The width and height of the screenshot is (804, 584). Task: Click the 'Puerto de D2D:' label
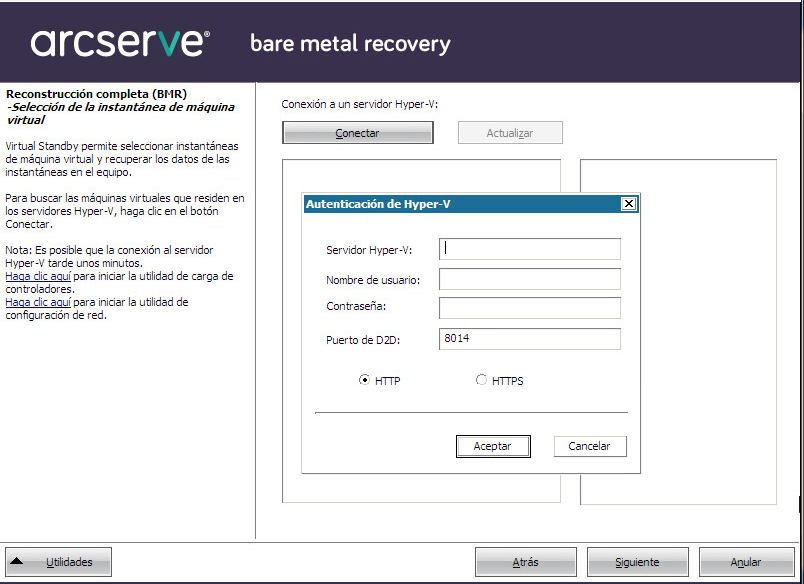click(363, 340)
